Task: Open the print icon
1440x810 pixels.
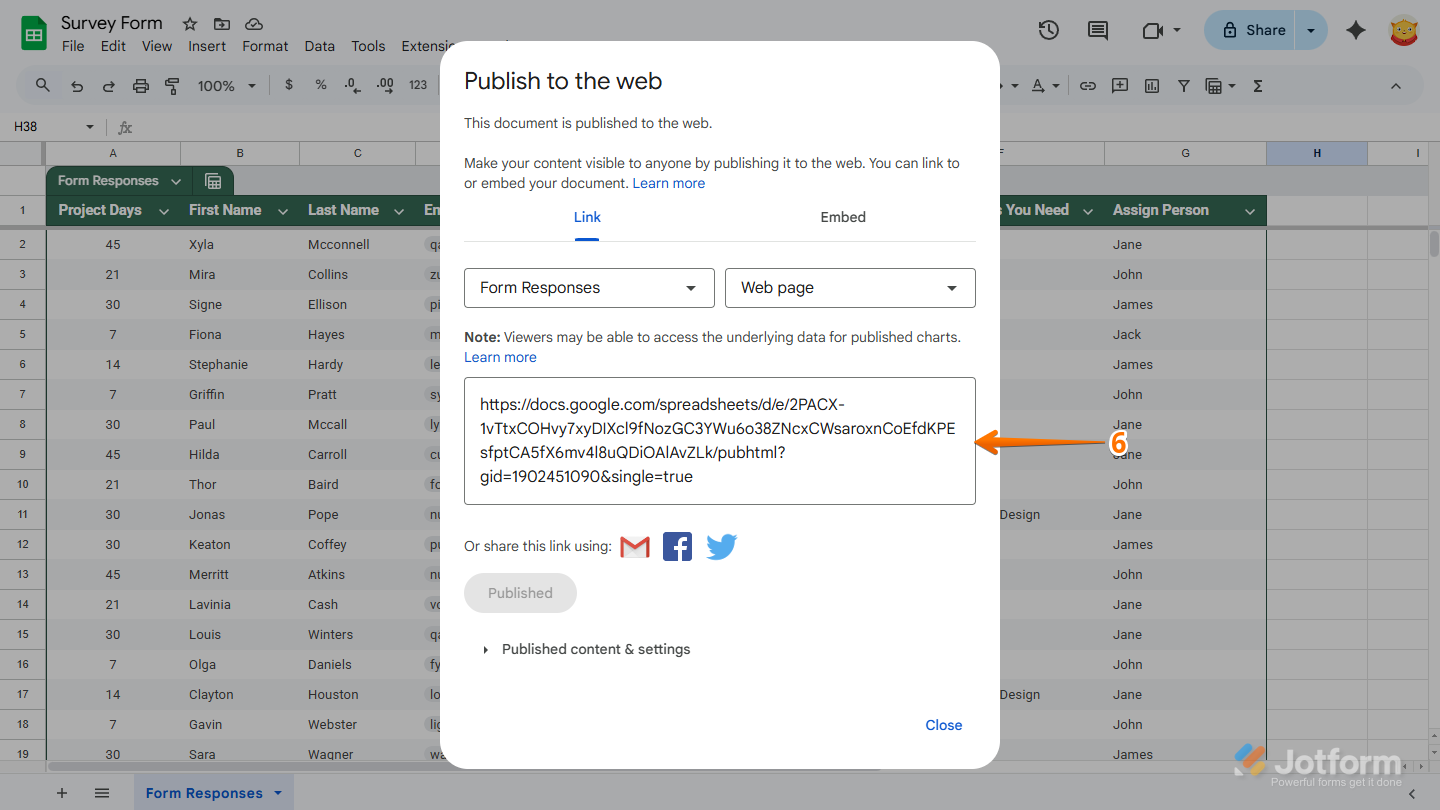Action: 140,85
